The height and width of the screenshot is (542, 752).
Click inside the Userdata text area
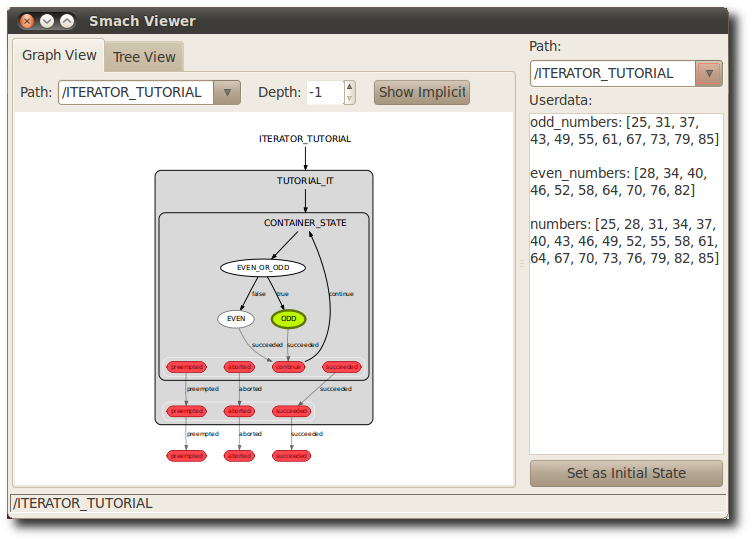[x=625, y=350]
